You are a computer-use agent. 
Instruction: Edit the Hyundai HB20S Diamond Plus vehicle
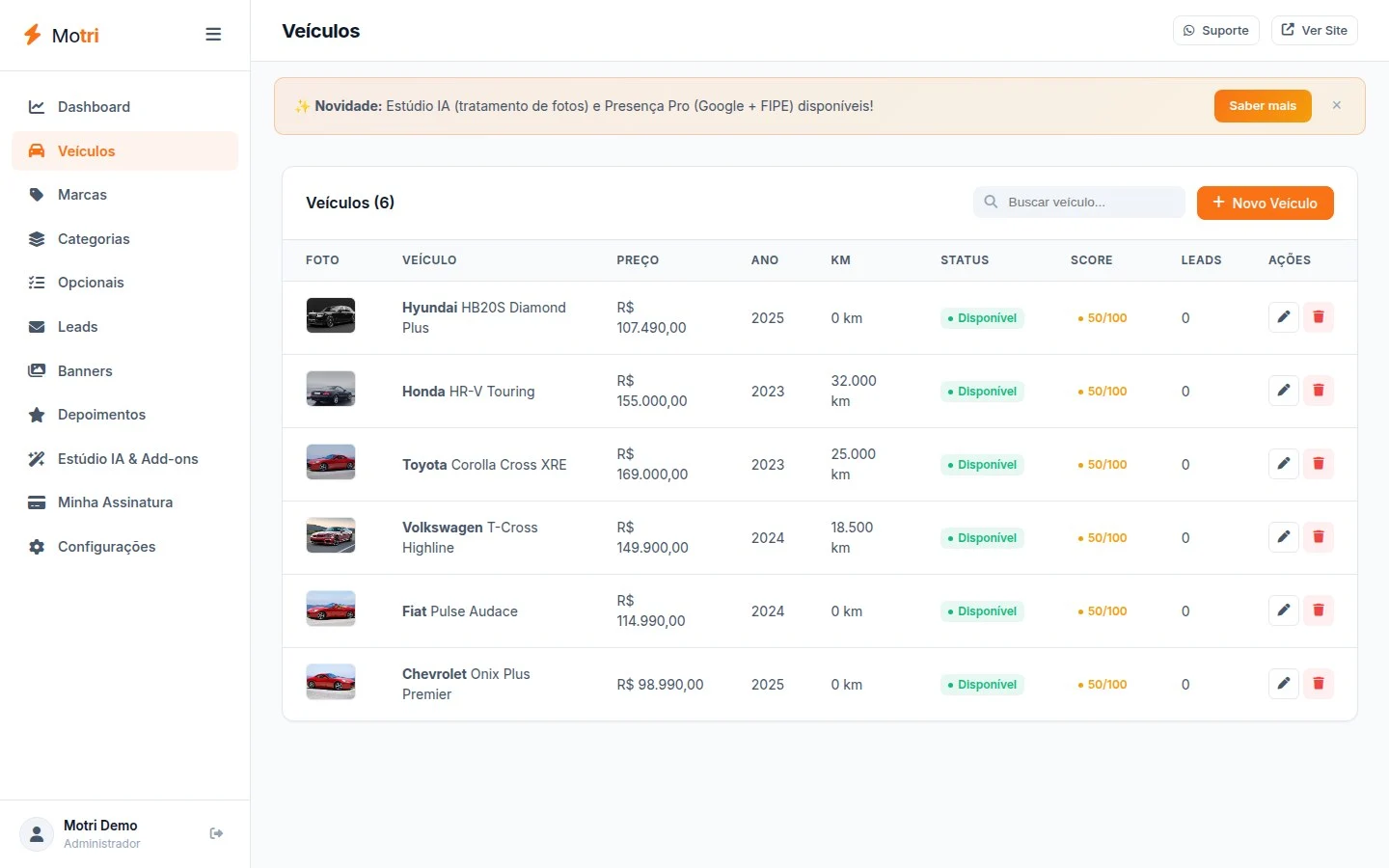(1283, 317)
